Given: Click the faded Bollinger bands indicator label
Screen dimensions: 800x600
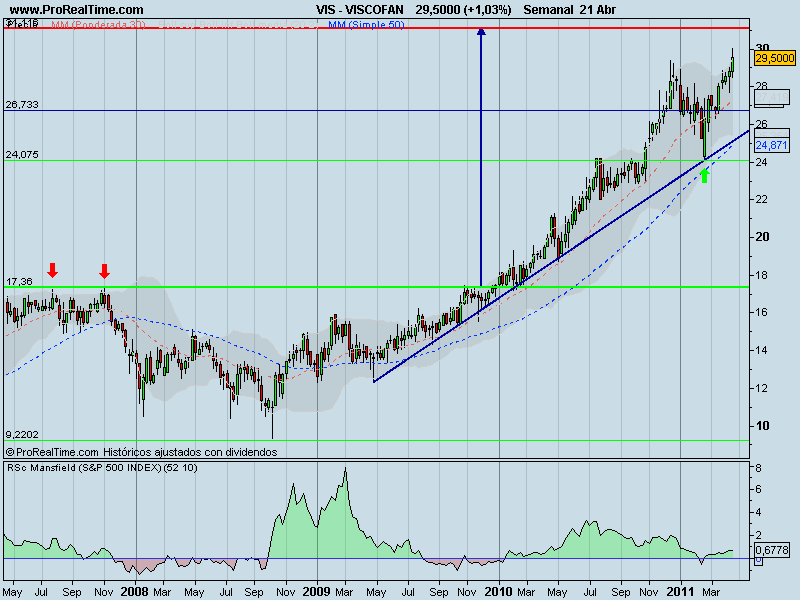Looking at the screenshot, I should point(237,24).
